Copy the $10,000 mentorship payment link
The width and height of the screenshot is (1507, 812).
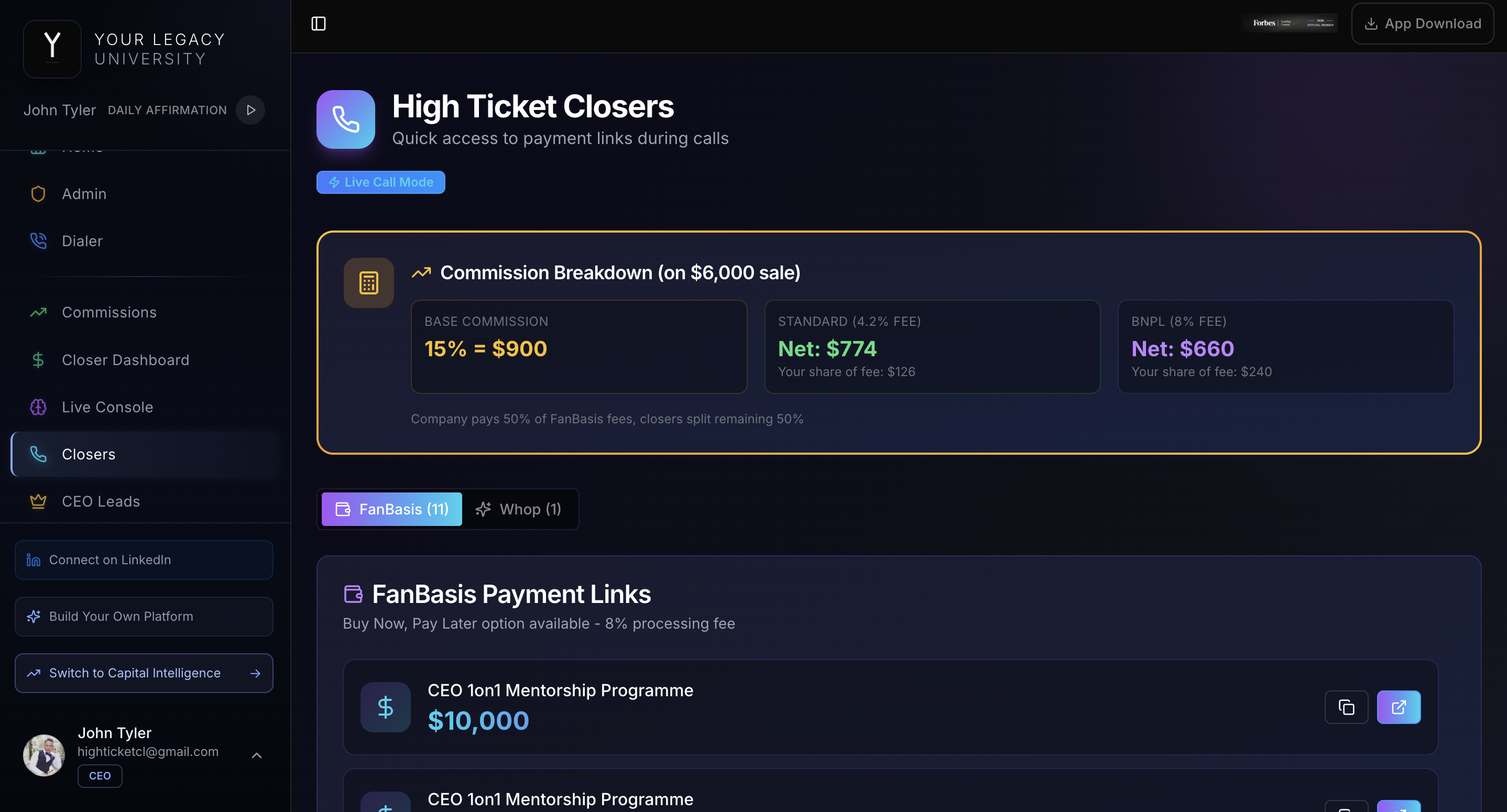1346,707
